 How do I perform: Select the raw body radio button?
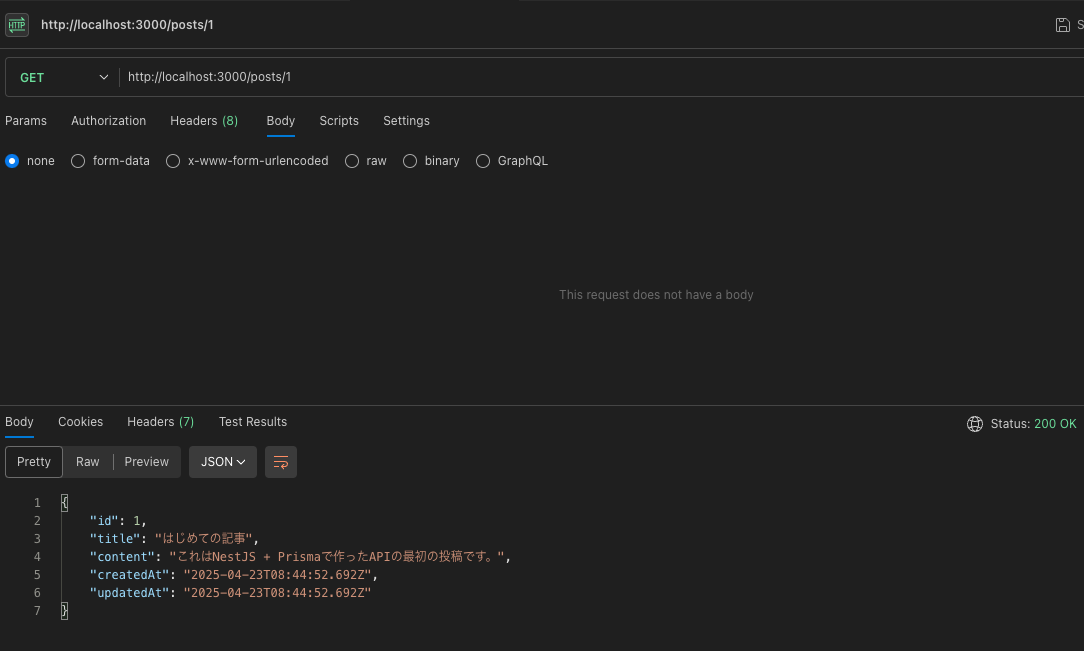click(352, 161)
